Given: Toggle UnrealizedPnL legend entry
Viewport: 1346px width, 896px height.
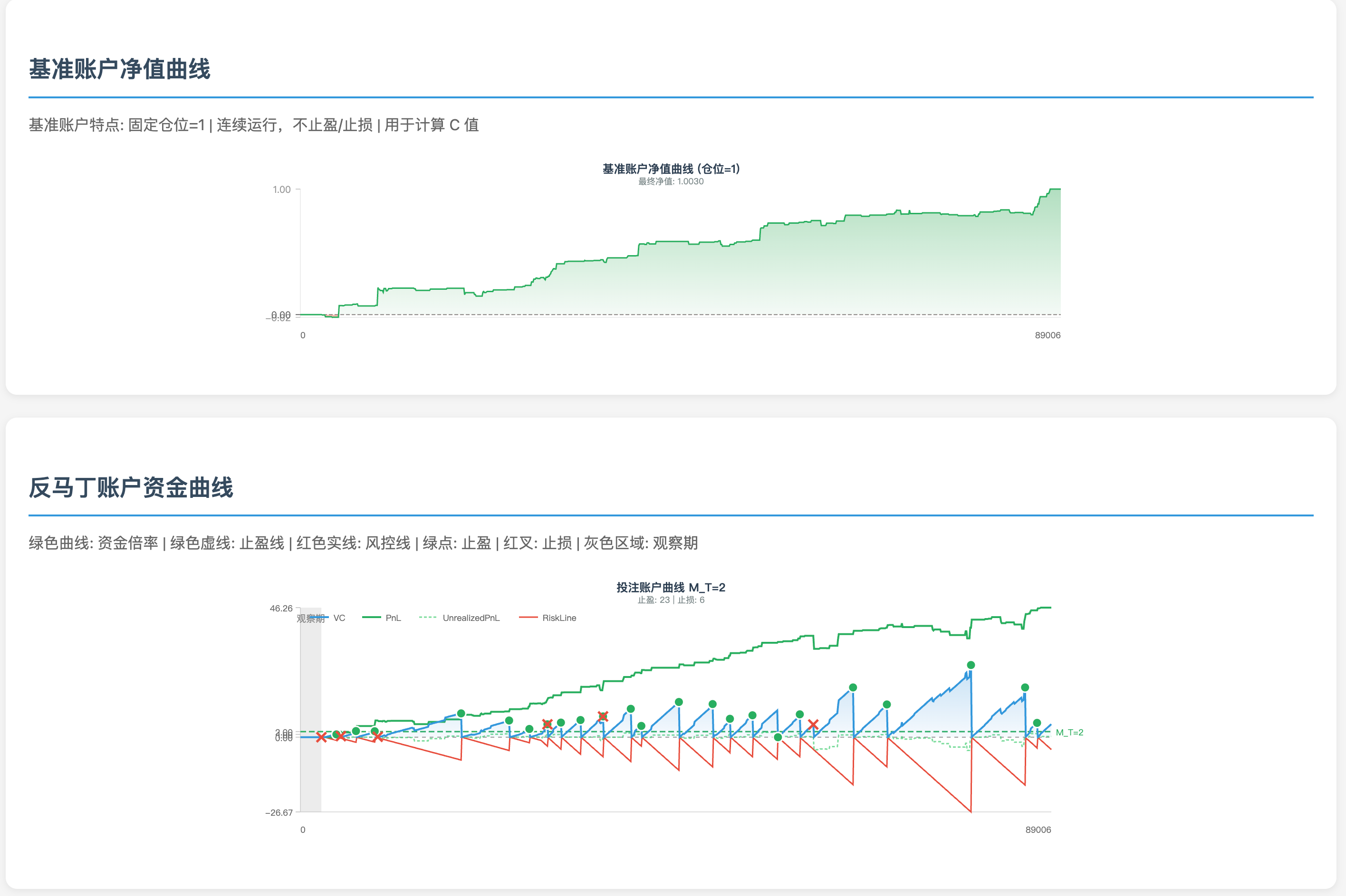Looking at the screenshot, I should point(471,618).
